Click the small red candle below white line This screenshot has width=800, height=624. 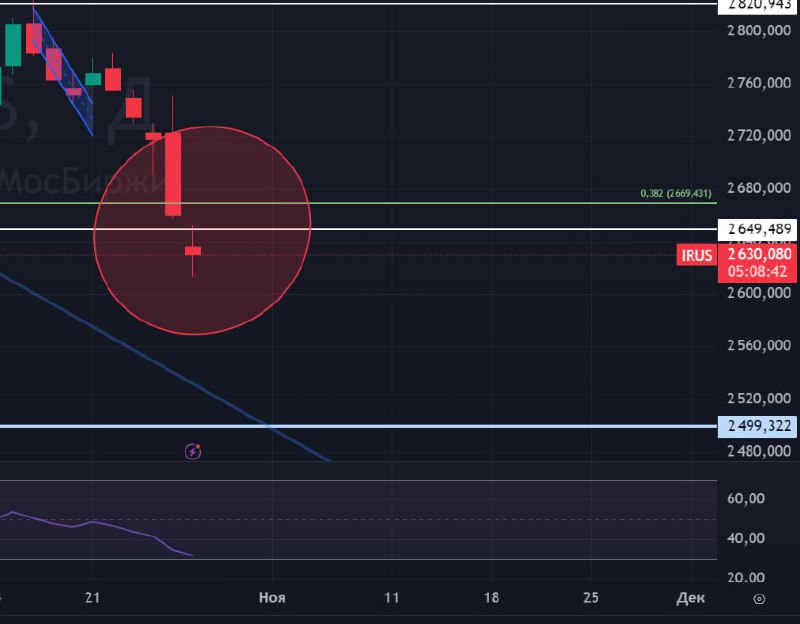point(193,251)
